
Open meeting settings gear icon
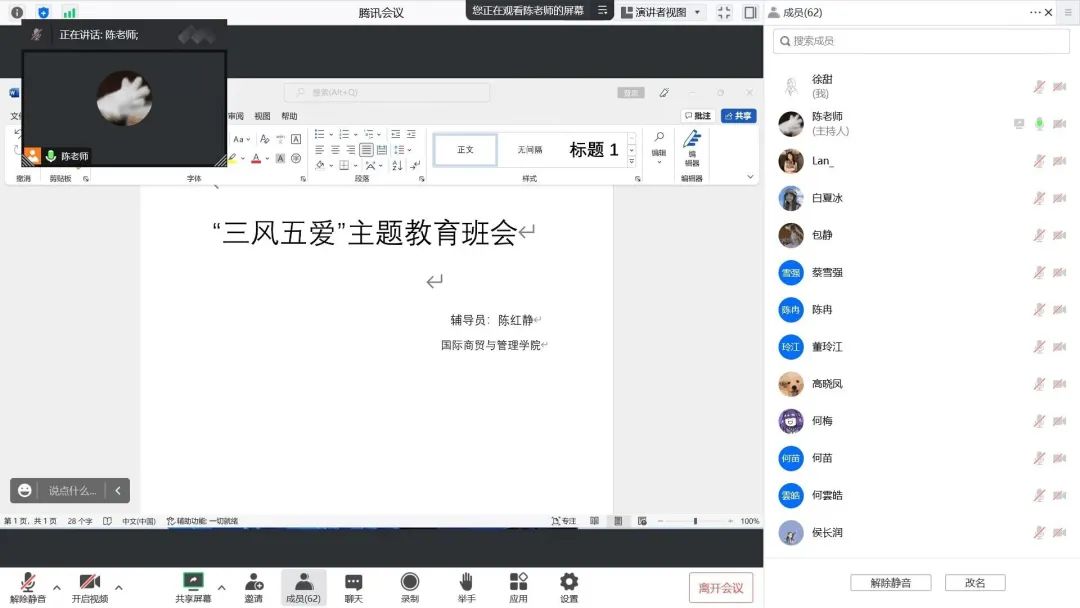(x=569, y=587)
